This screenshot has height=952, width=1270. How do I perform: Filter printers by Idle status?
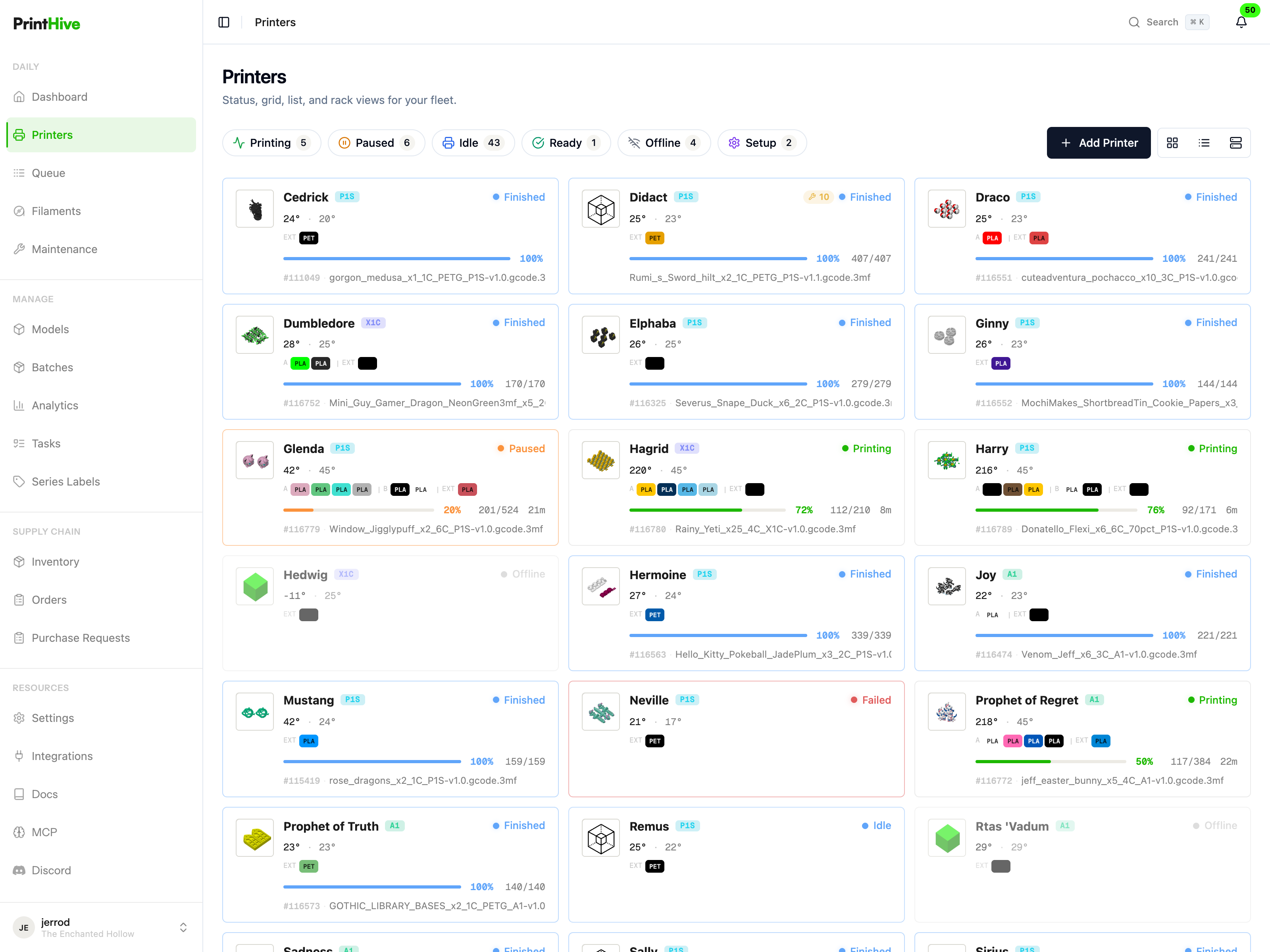click(473, 143)
